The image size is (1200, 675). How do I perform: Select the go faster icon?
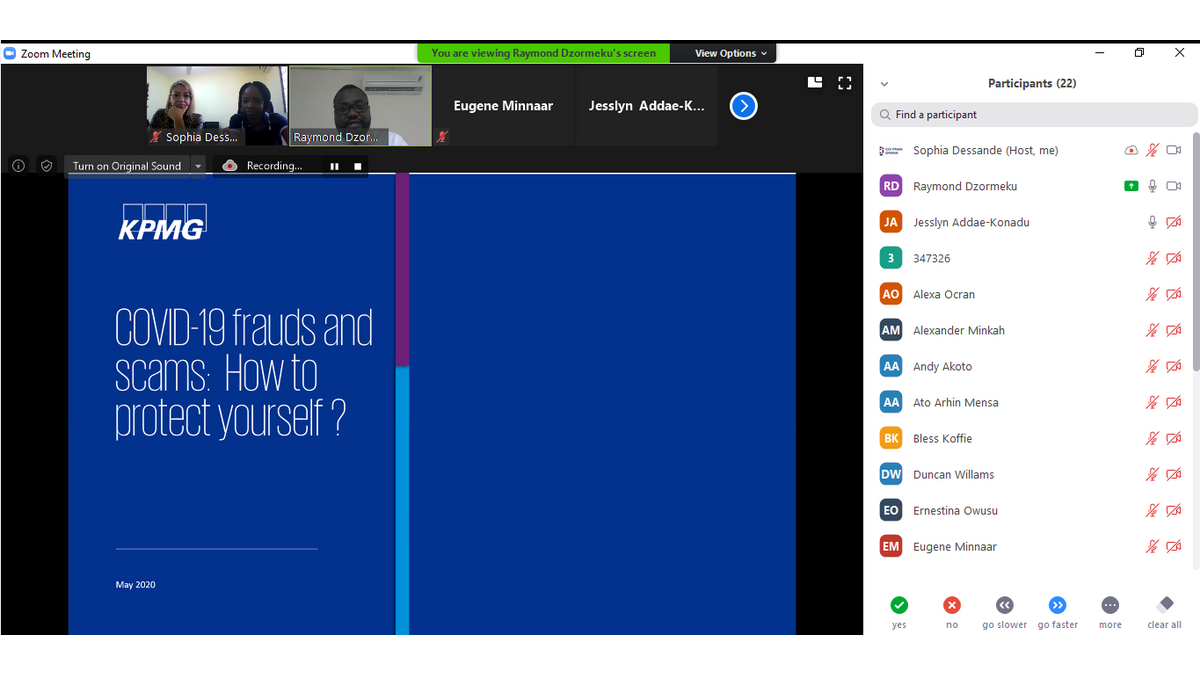1057,605
